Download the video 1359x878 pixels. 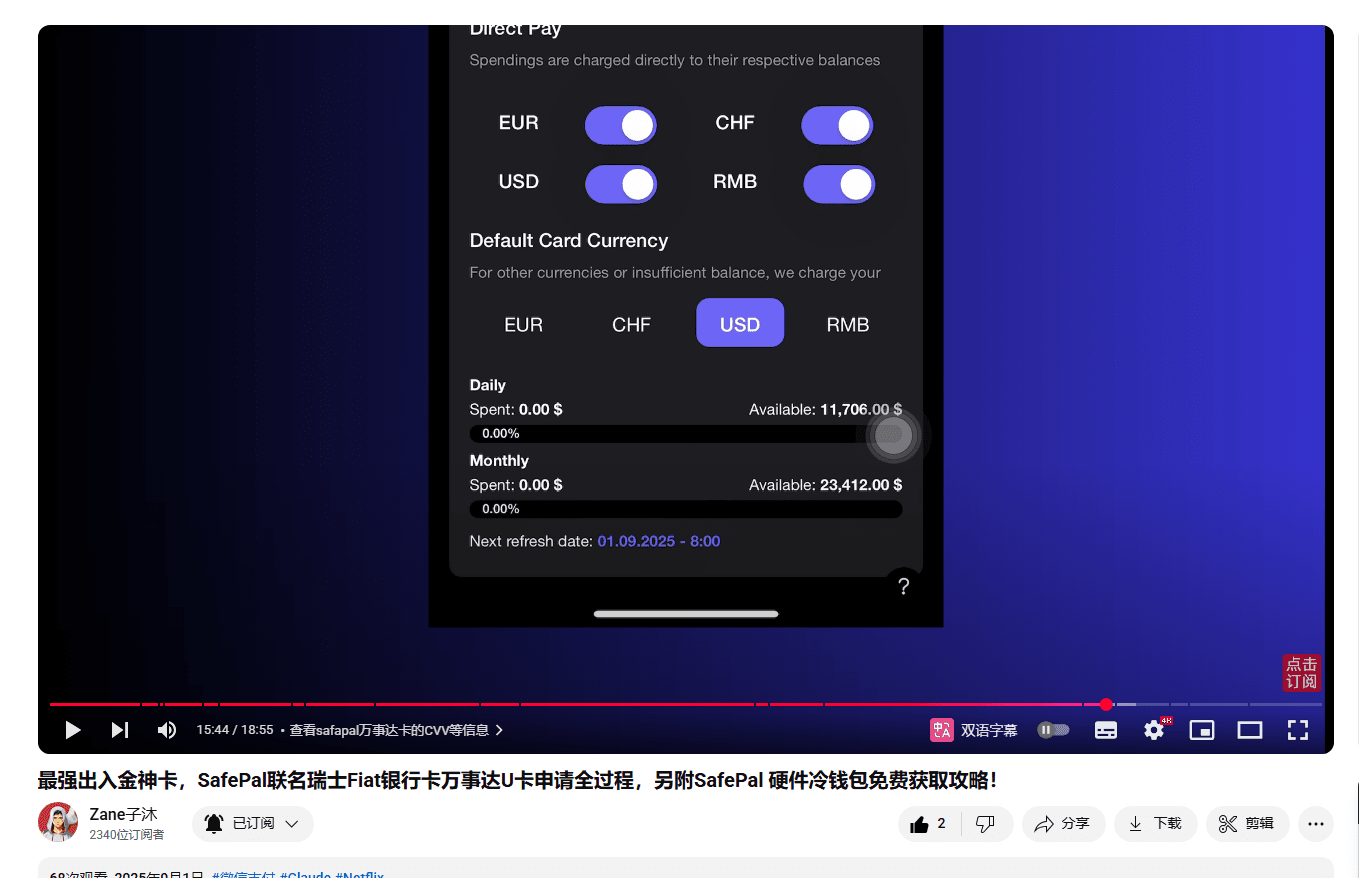coord(1155,824)
